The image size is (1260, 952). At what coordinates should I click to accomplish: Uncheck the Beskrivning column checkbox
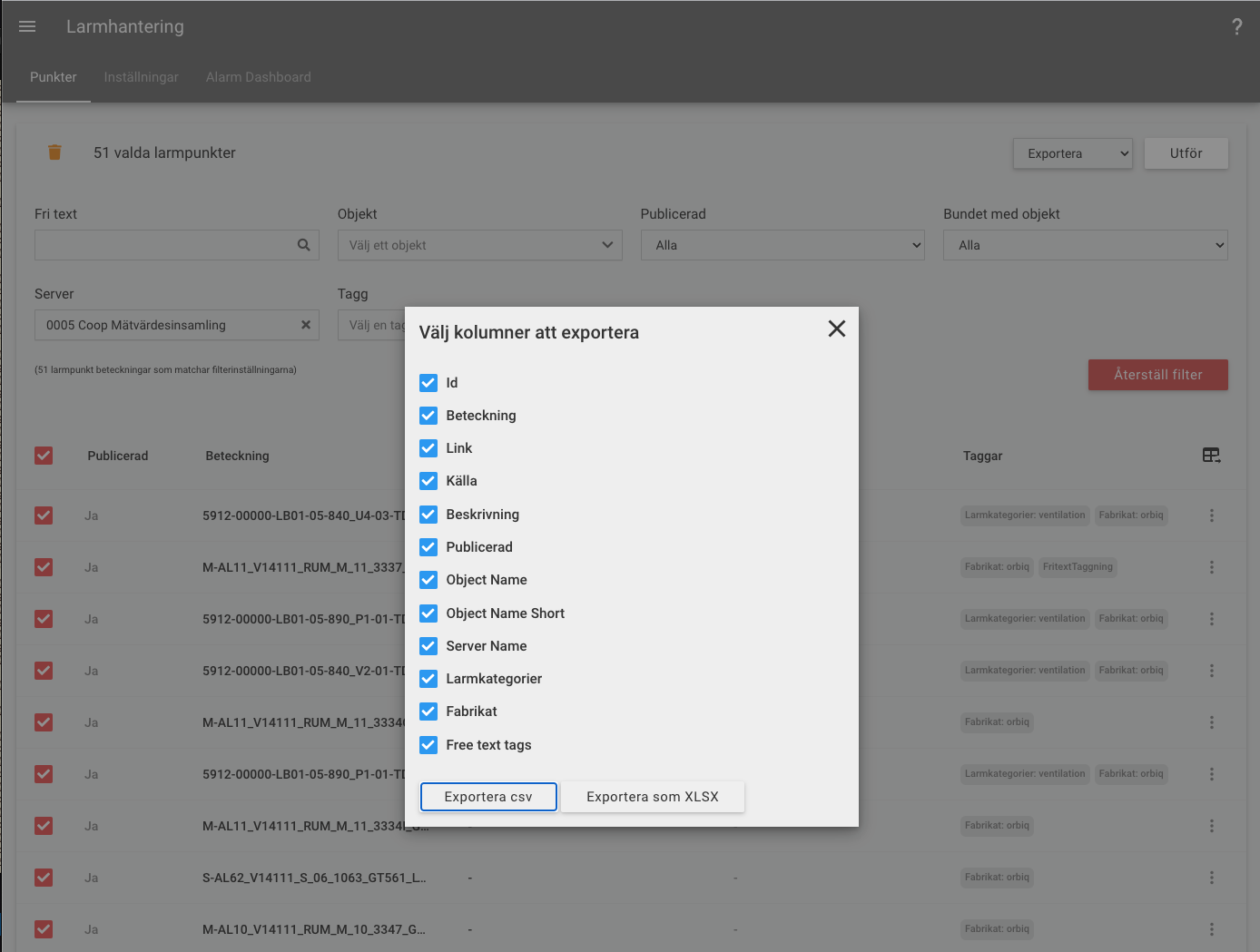pos(428,515)
